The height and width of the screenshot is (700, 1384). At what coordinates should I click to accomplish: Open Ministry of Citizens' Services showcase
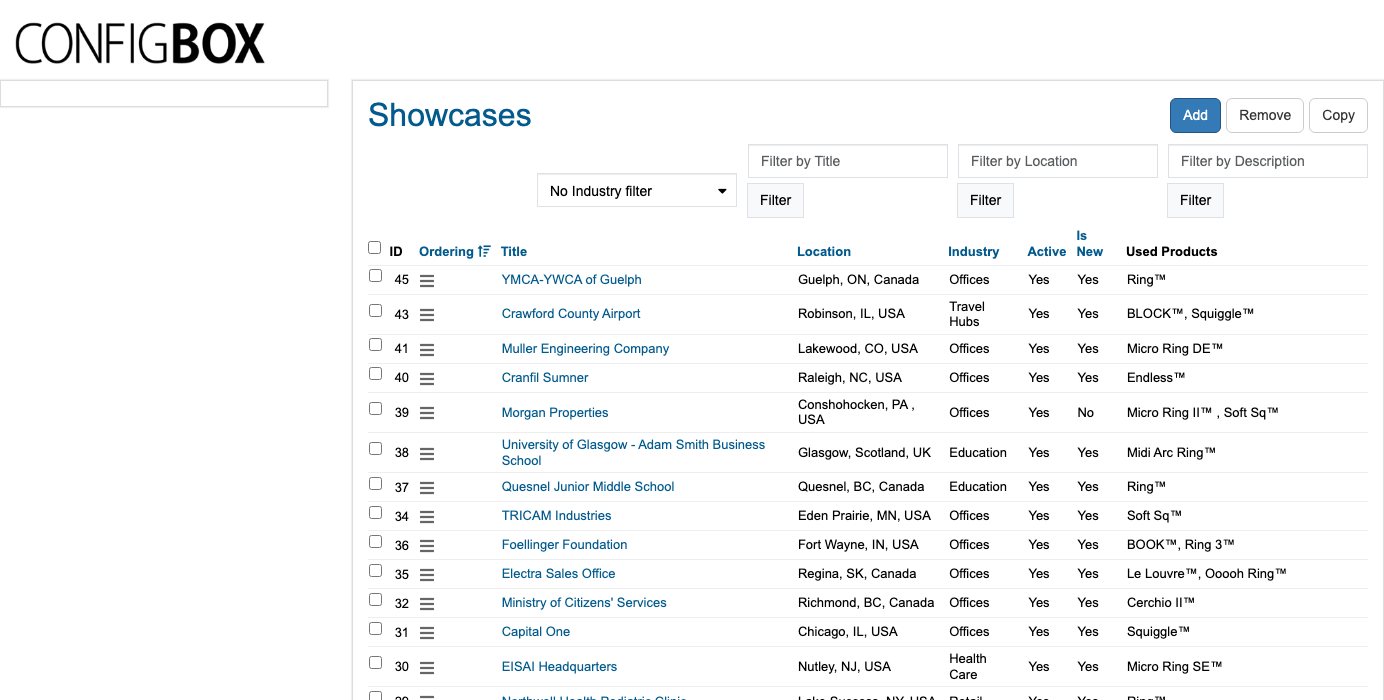(584, 603)
